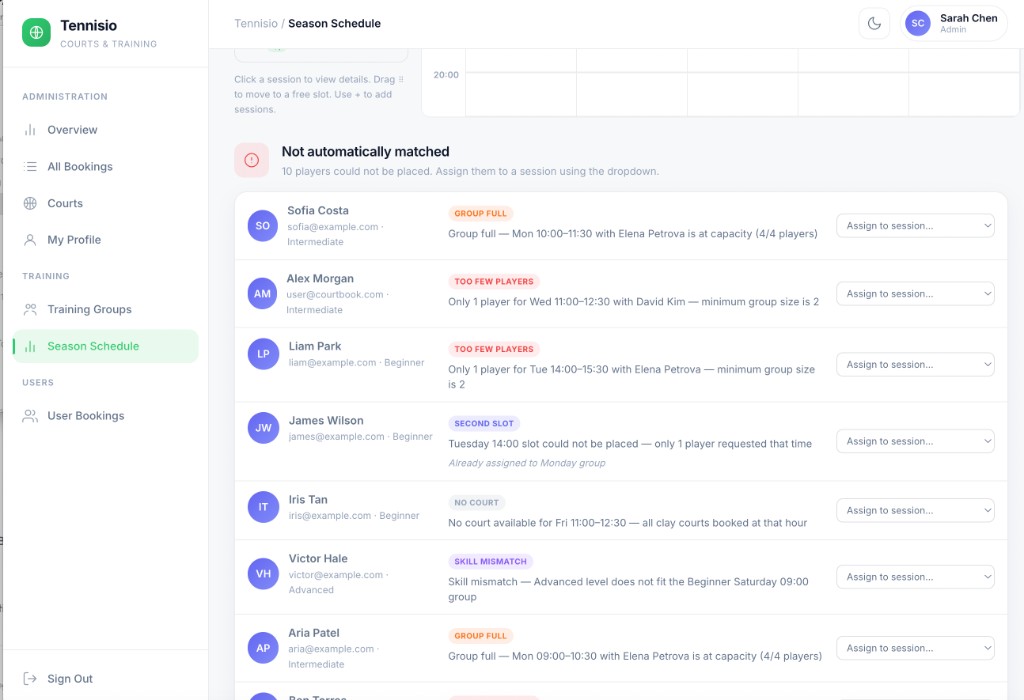Image resolution: width=1024 pixels, height=700 pixels.
Task: Click the 20:00 time label in schedule
Action: (x=446, y=75)
